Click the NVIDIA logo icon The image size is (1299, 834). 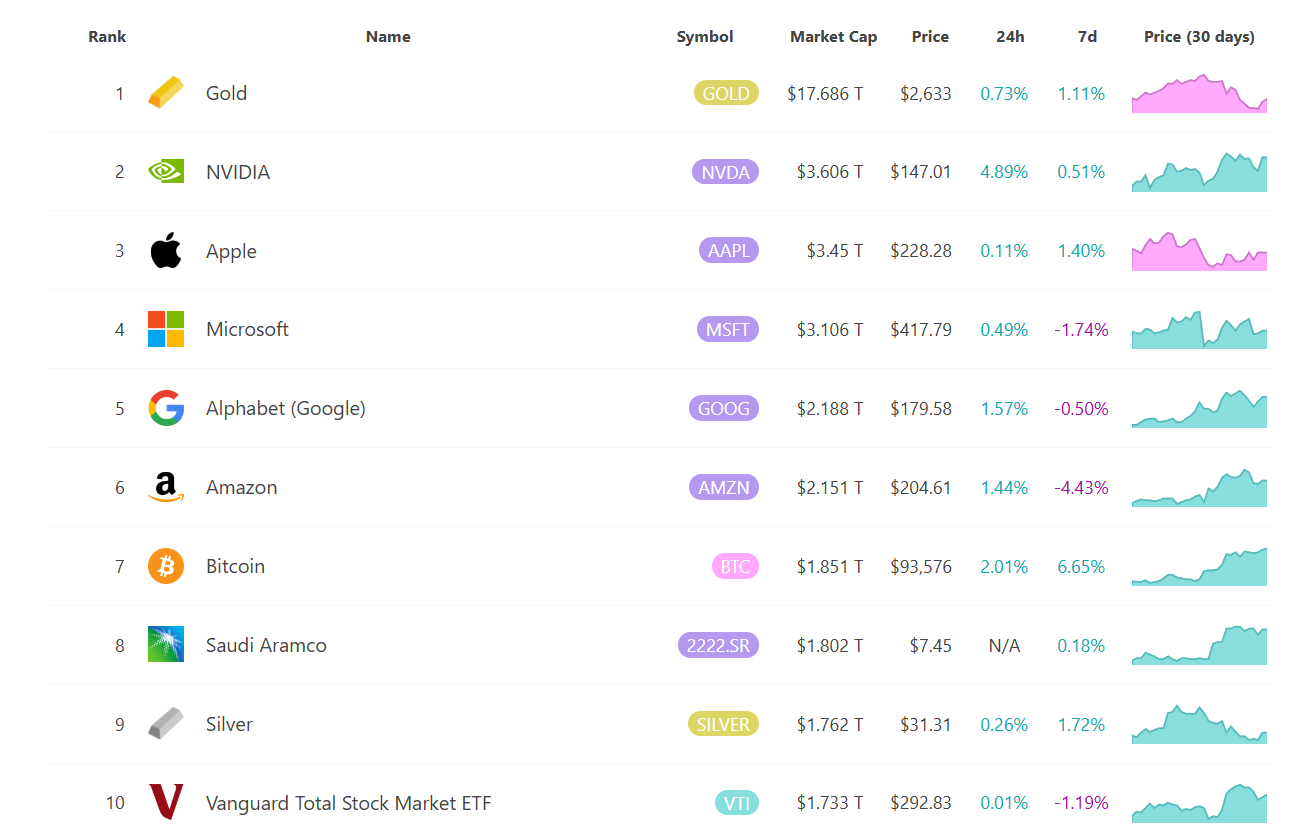click(x=166, y=172)
